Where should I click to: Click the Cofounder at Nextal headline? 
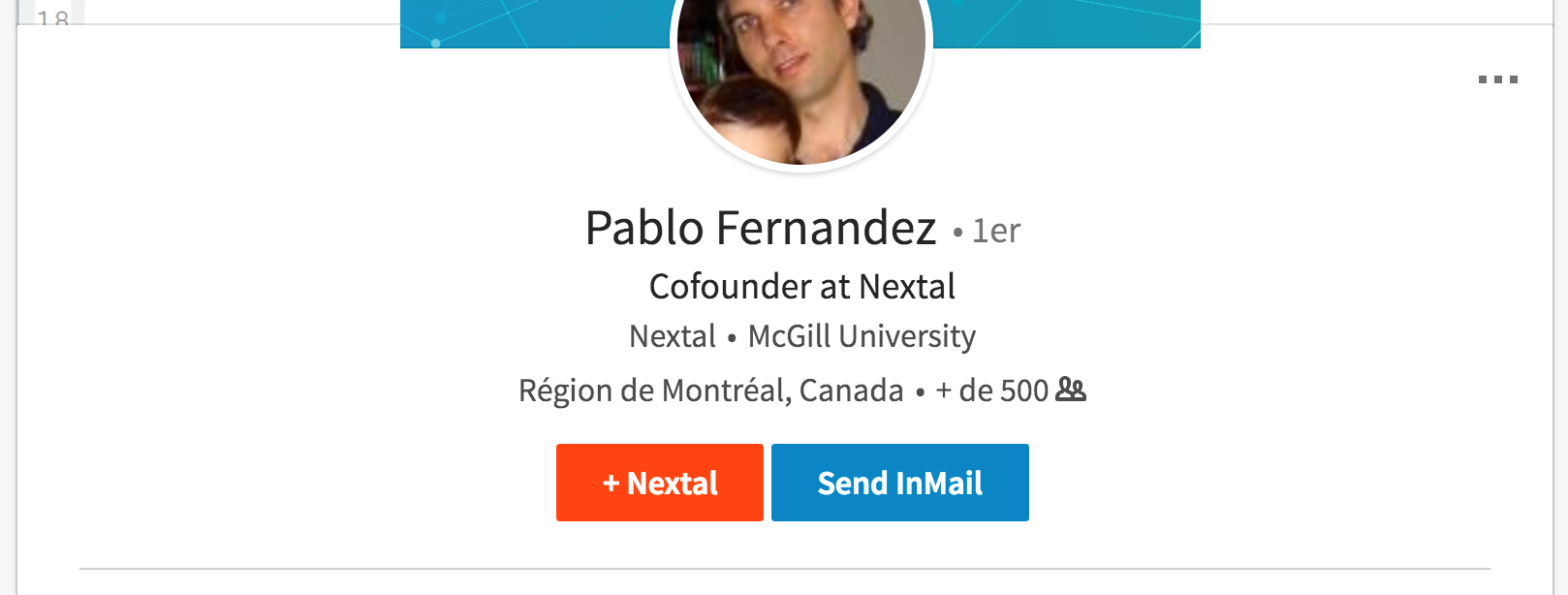point(800,287)
